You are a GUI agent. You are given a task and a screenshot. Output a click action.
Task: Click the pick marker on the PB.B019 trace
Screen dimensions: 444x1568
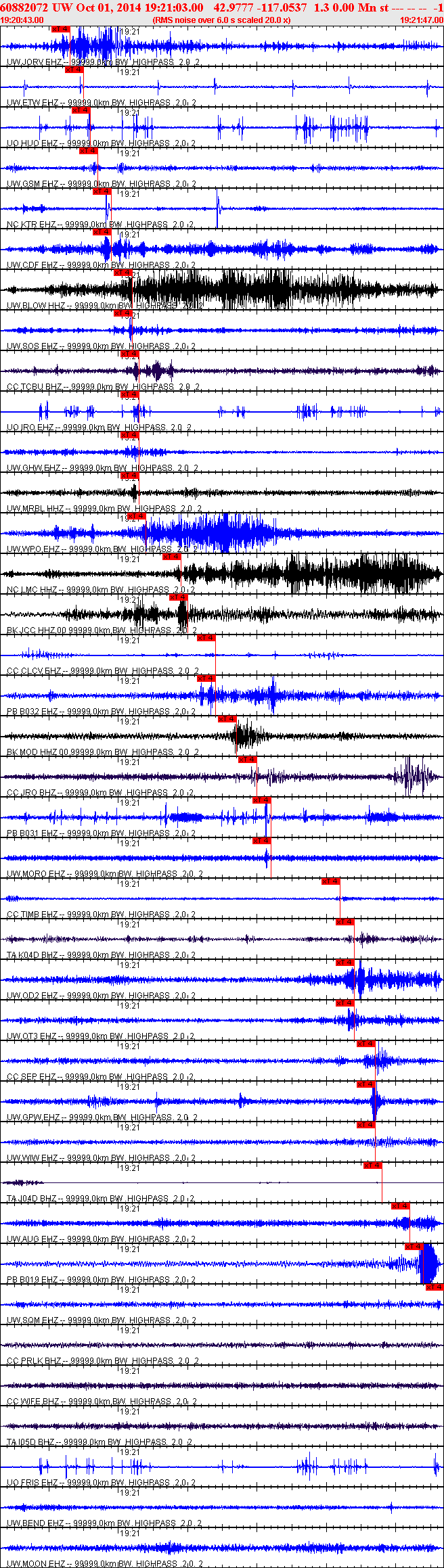tap(414, 1247)
